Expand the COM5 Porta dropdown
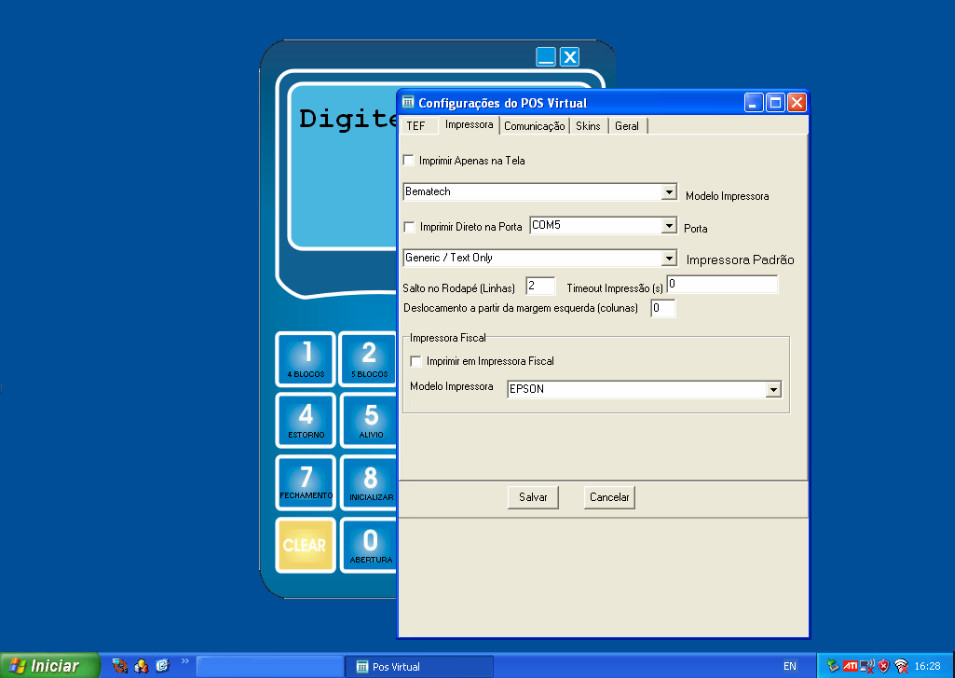Image resolution: width=955 pixels, height=678 pixels. pos(669,226)
